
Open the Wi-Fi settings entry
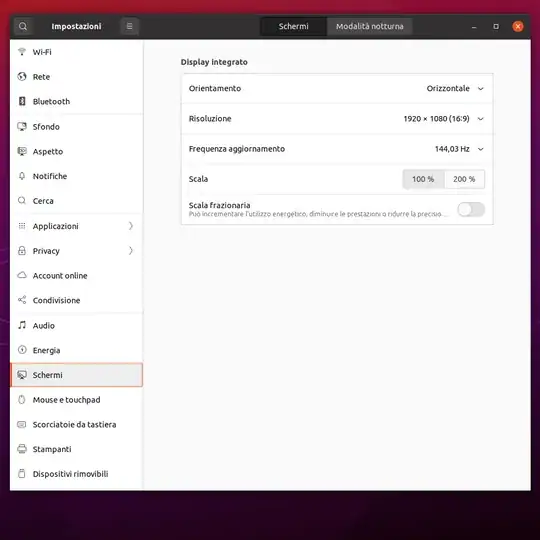[76, 52]
